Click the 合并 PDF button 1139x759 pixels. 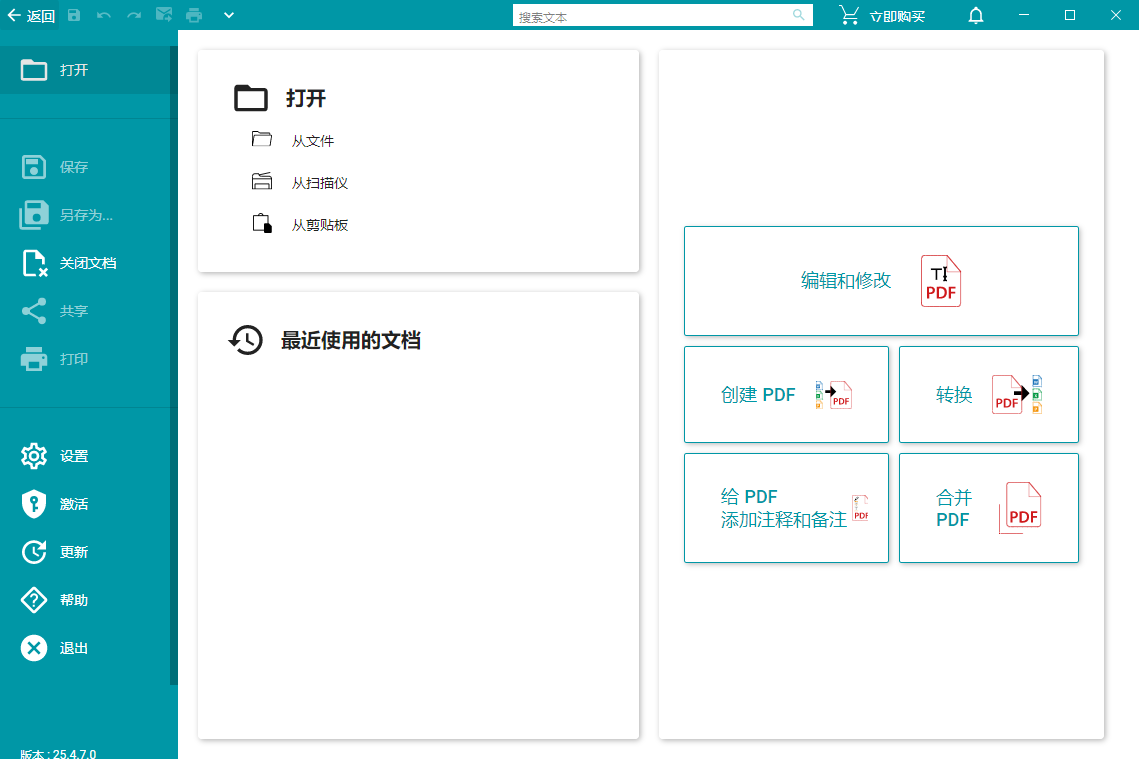988,508
